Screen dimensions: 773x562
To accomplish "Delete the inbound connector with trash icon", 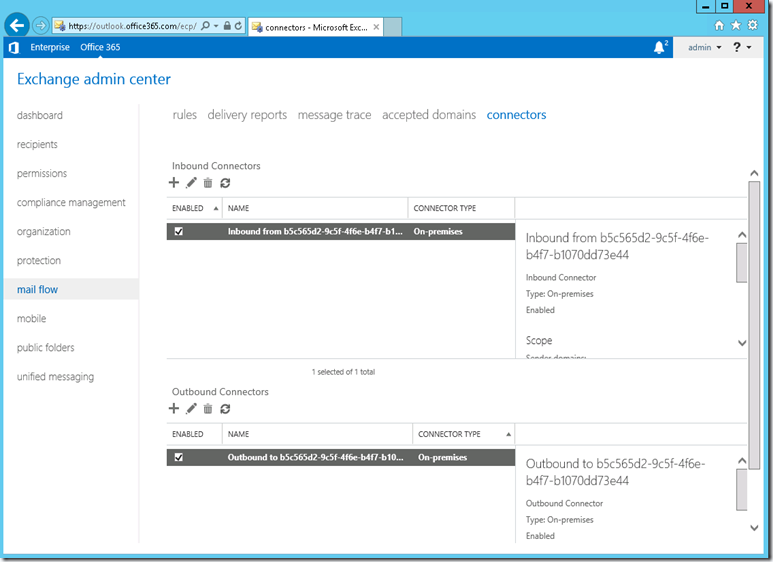I will [208, 183].
